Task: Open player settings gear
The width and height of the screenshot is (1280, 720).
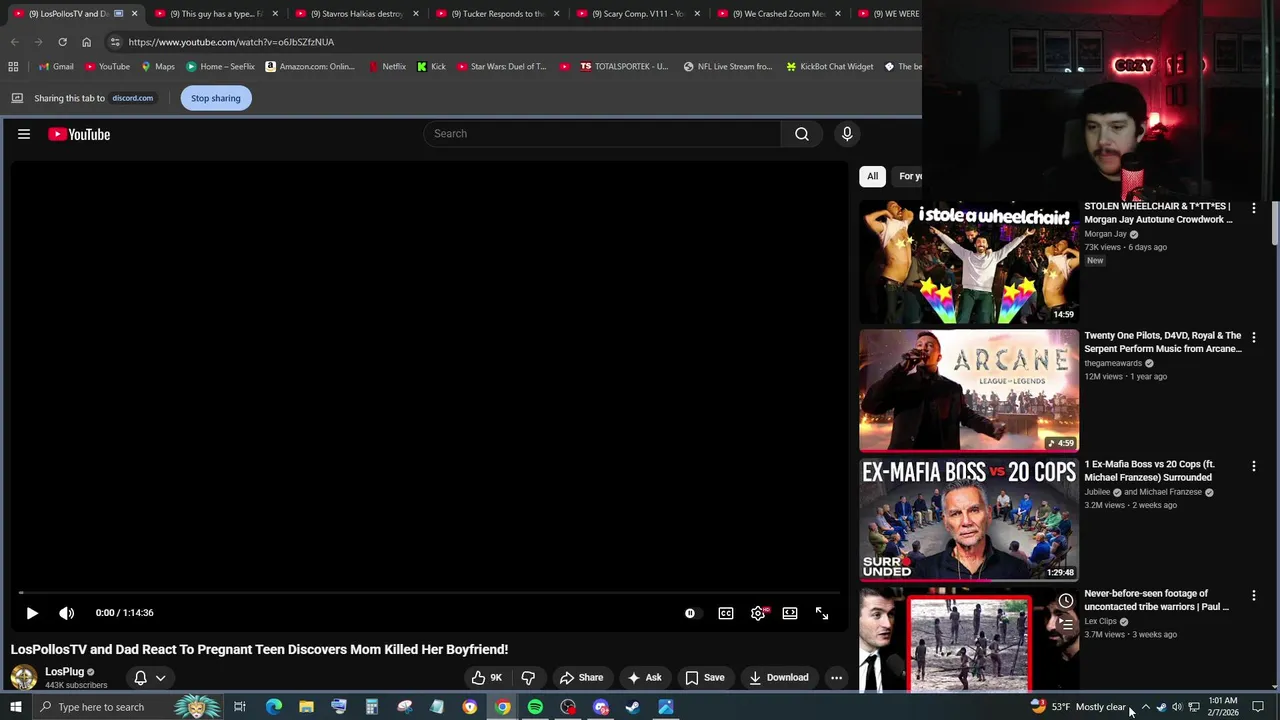Action: [x=758, y=613]
